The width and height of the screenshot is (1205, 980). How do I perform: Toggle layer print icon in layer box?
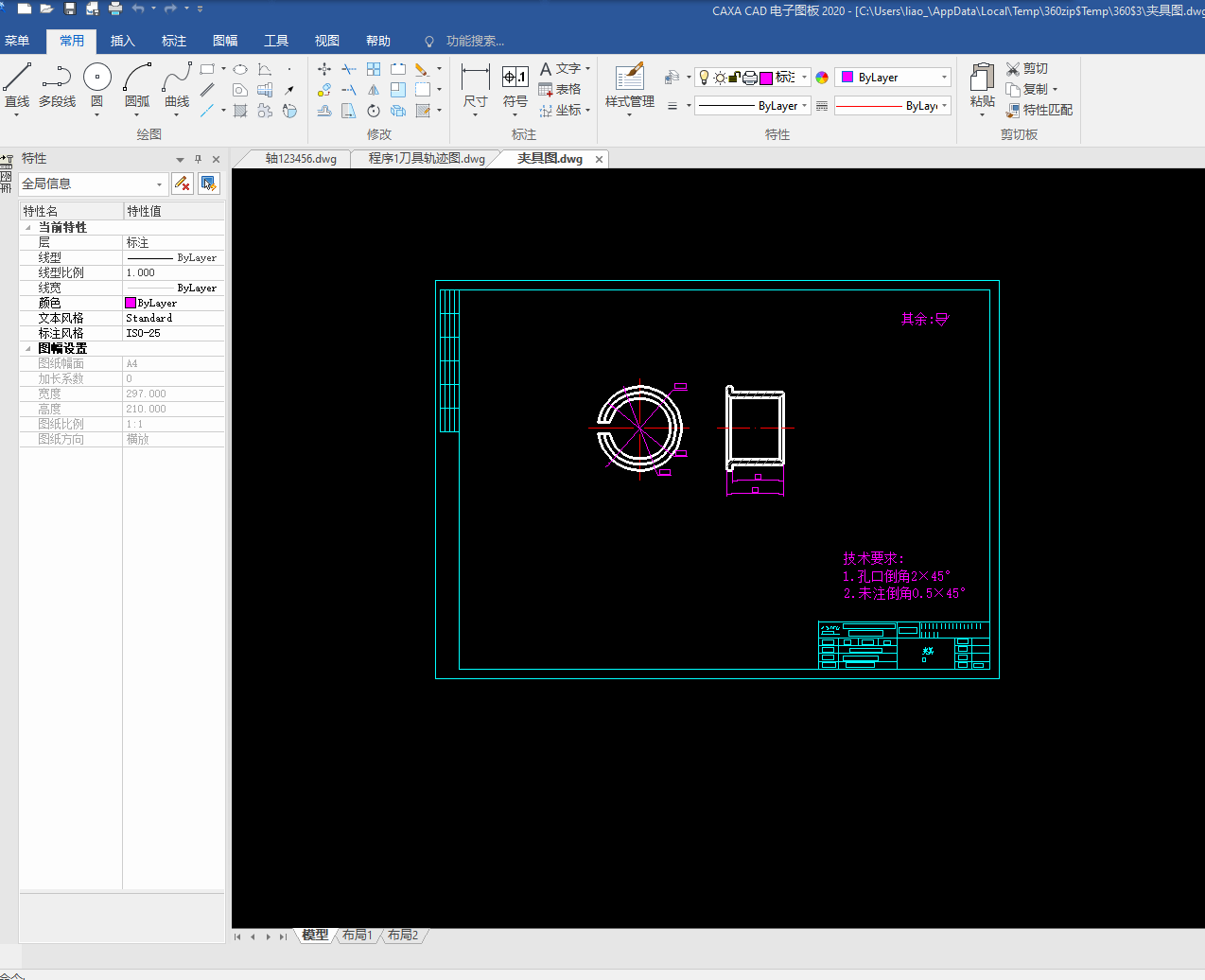(750, 78)
